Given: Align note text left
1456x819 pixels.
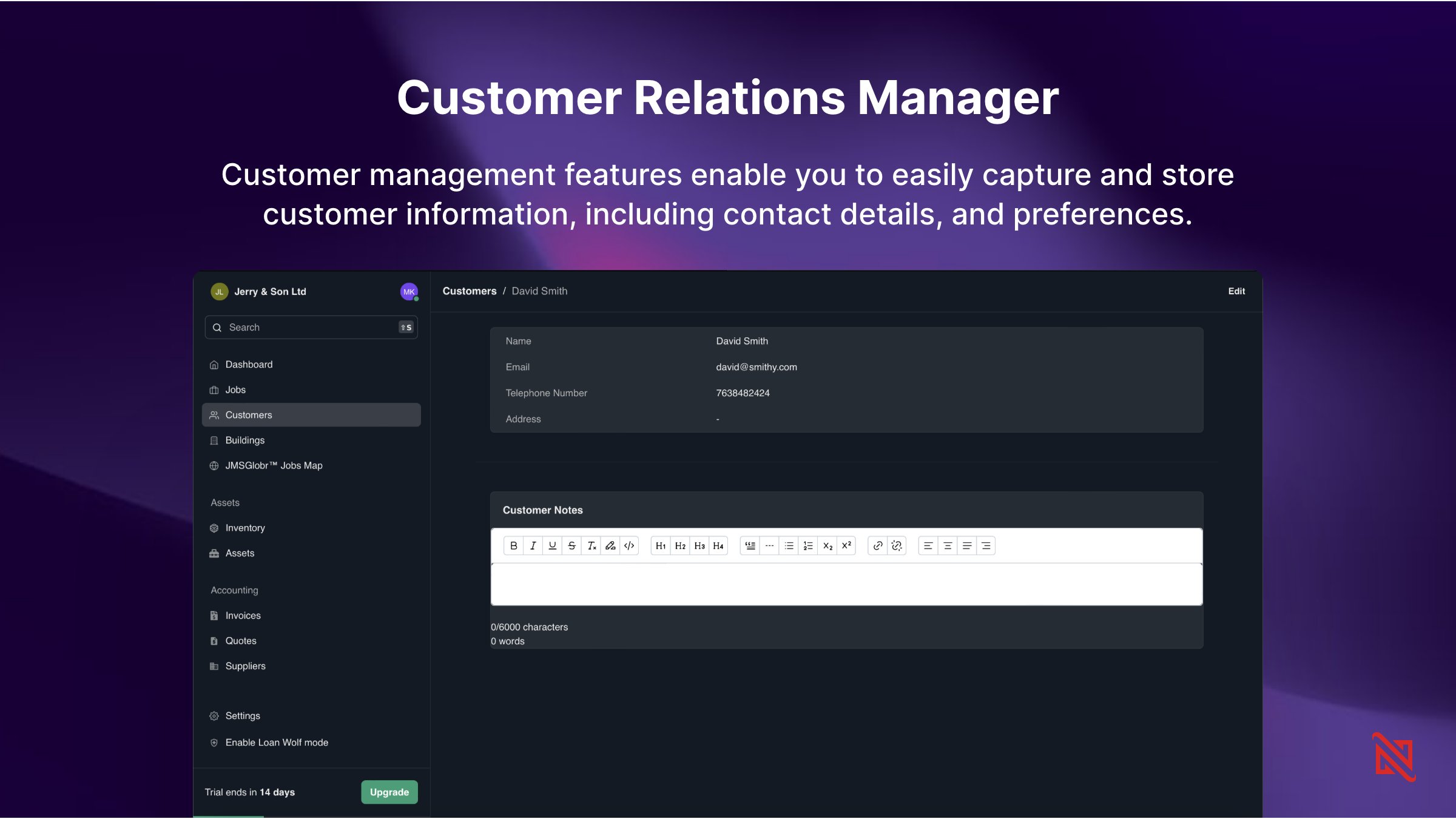Looking at the screenshot, I should [x=928, y=545].
